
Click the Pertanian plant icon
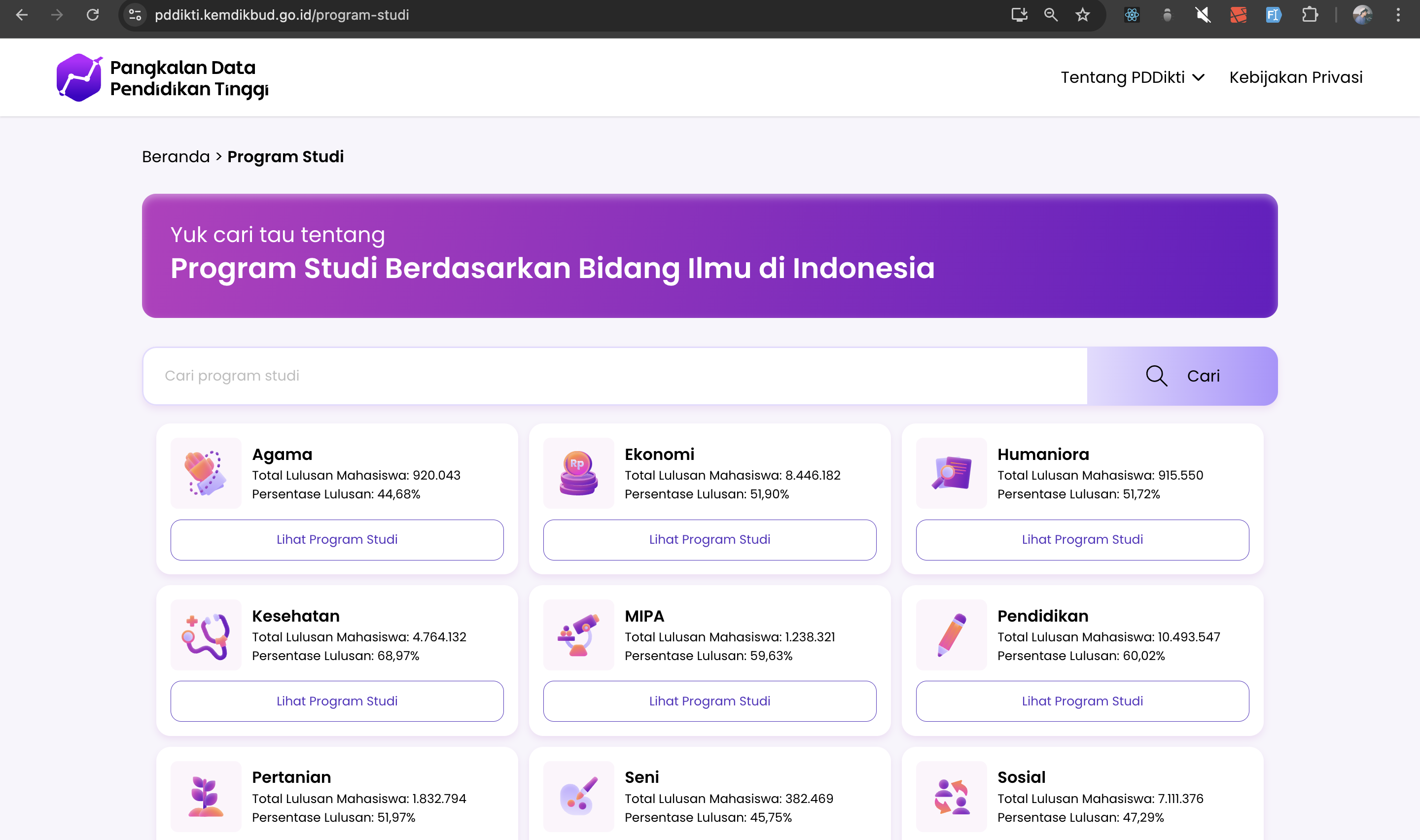tap(206, 797)
